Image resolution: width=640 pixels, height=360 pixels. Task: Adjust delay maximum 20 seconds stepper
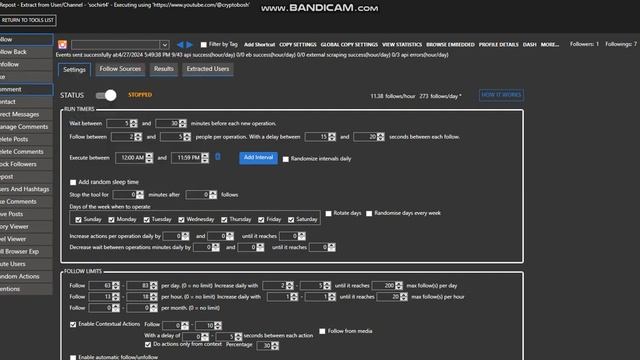click(380, 137)
